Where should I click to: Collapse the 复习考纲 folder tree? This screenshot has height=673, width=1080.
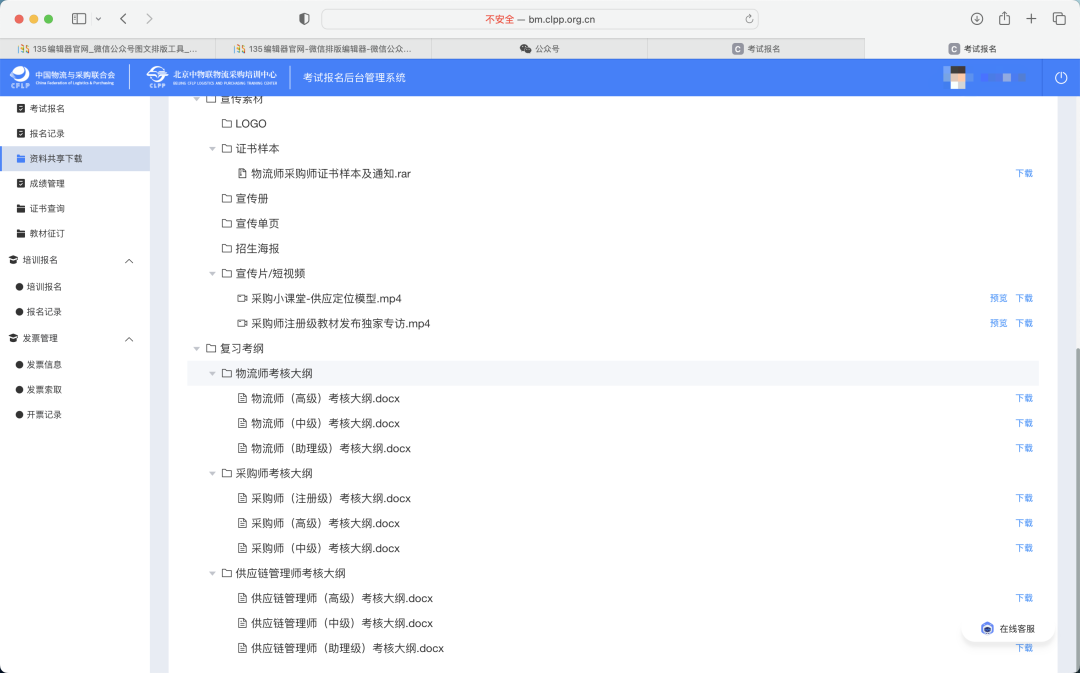coord(196,348)
